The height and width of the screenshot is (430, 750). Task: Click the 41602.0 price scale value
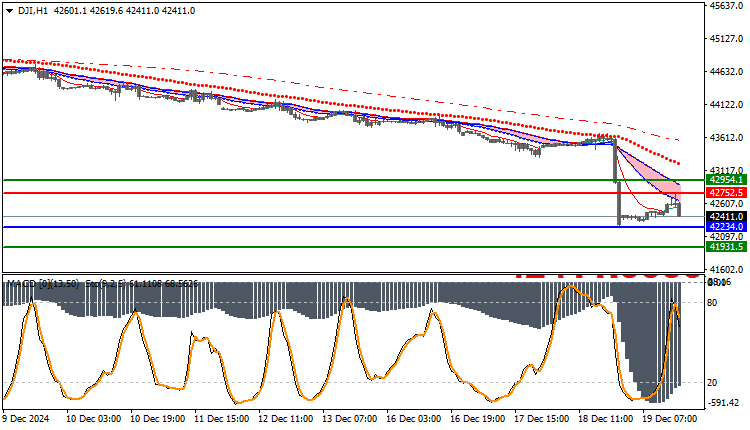tap(726, 269)
